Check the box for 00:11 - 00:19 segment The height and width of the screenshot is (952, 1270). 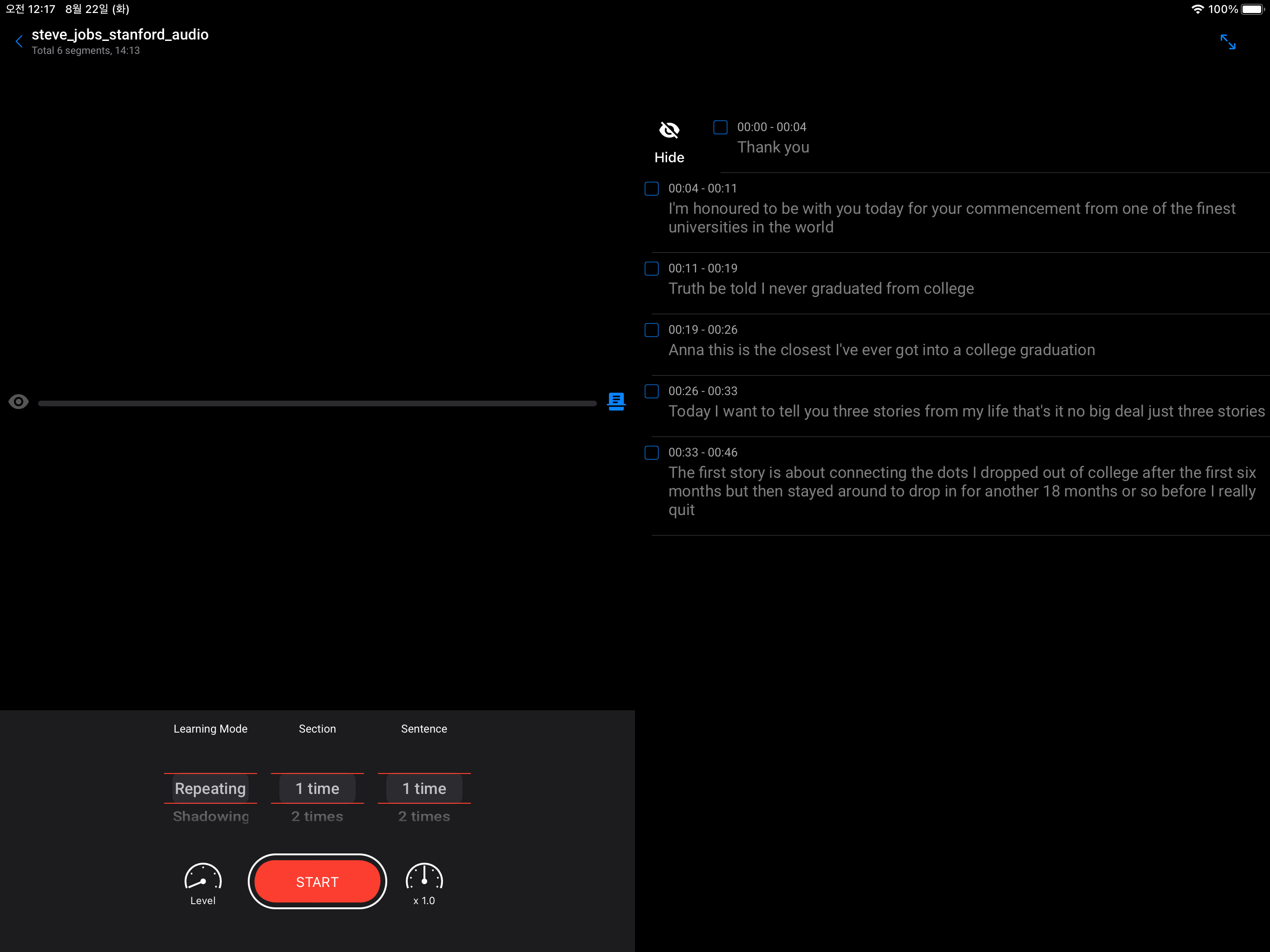click(x=652, y=268)
